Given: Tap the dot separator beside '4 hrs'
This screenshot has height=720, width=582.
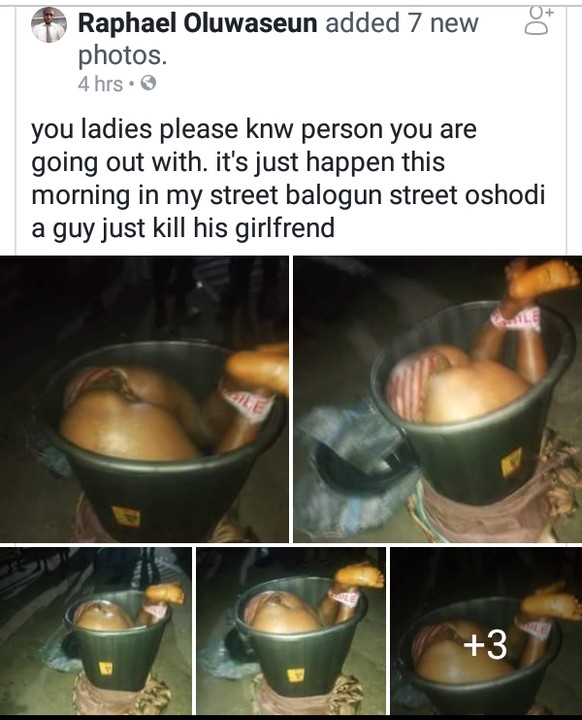Looking at the screenshot, I should pos(131,84).
